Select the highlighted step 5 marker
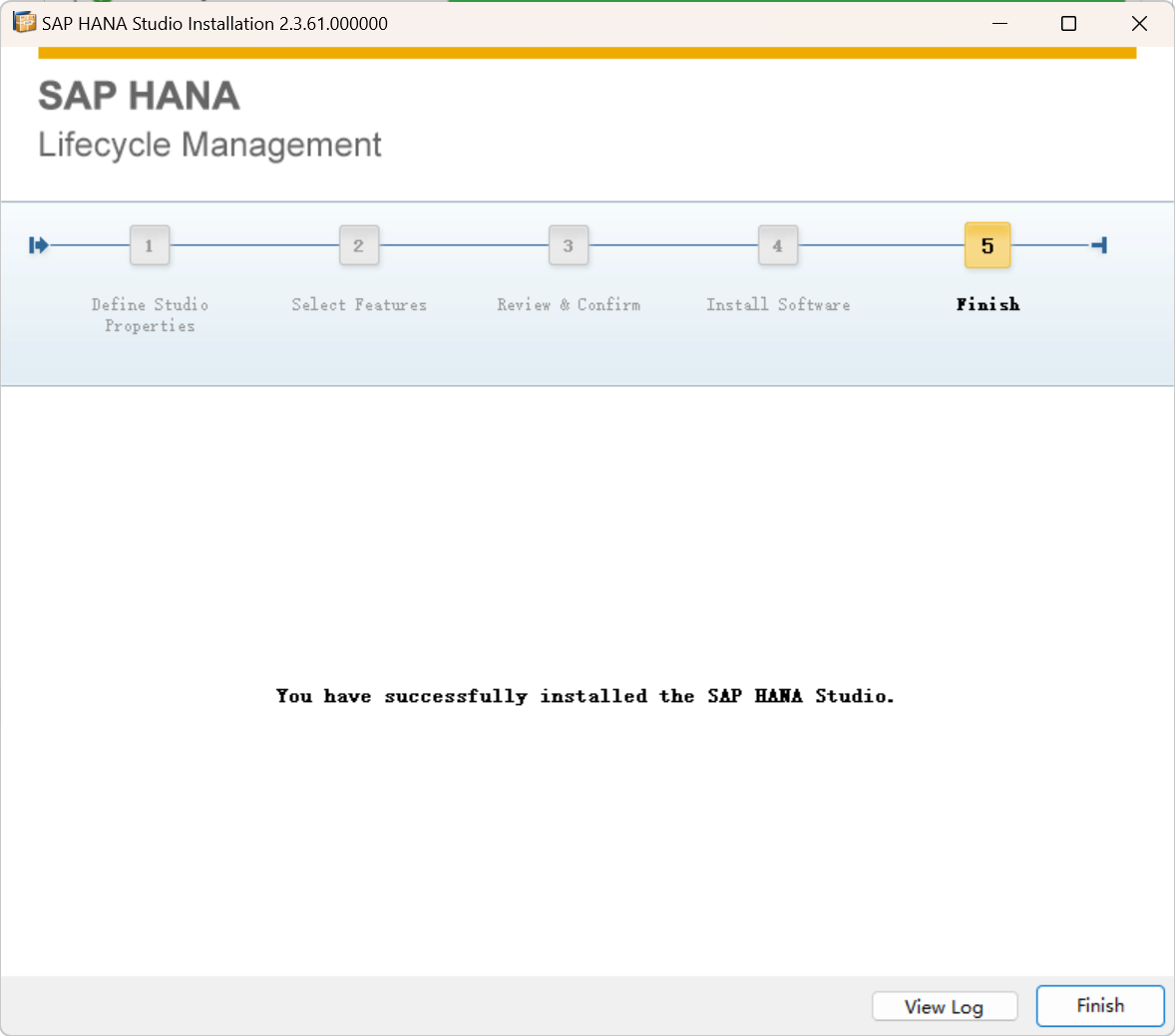Viewport: 1175px width, 1036px height. (x=987, y=245)
